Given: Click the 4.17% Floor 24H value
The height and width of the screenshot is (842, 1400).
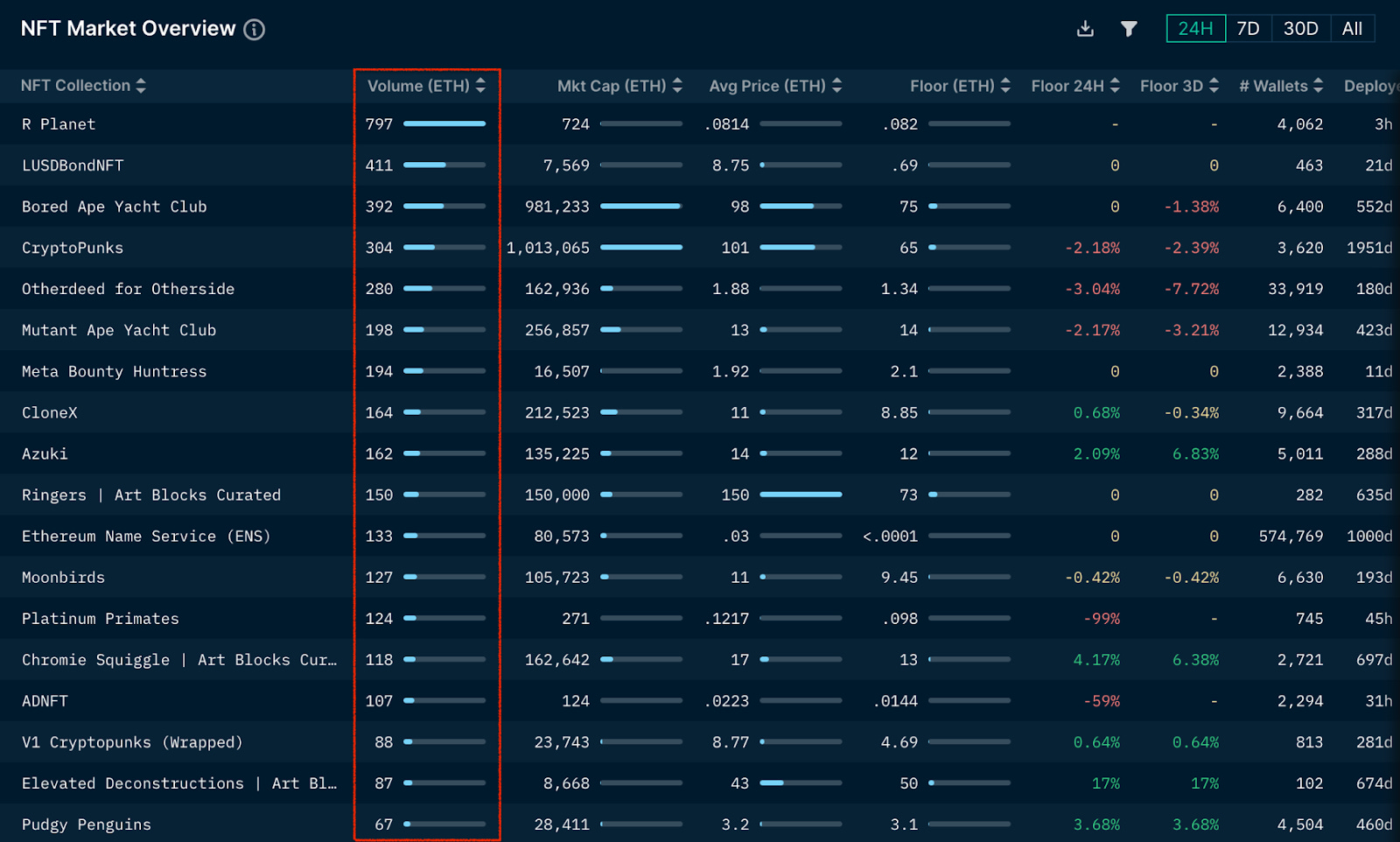Looking at the screenshot, I should click(x=1096, y=659).
